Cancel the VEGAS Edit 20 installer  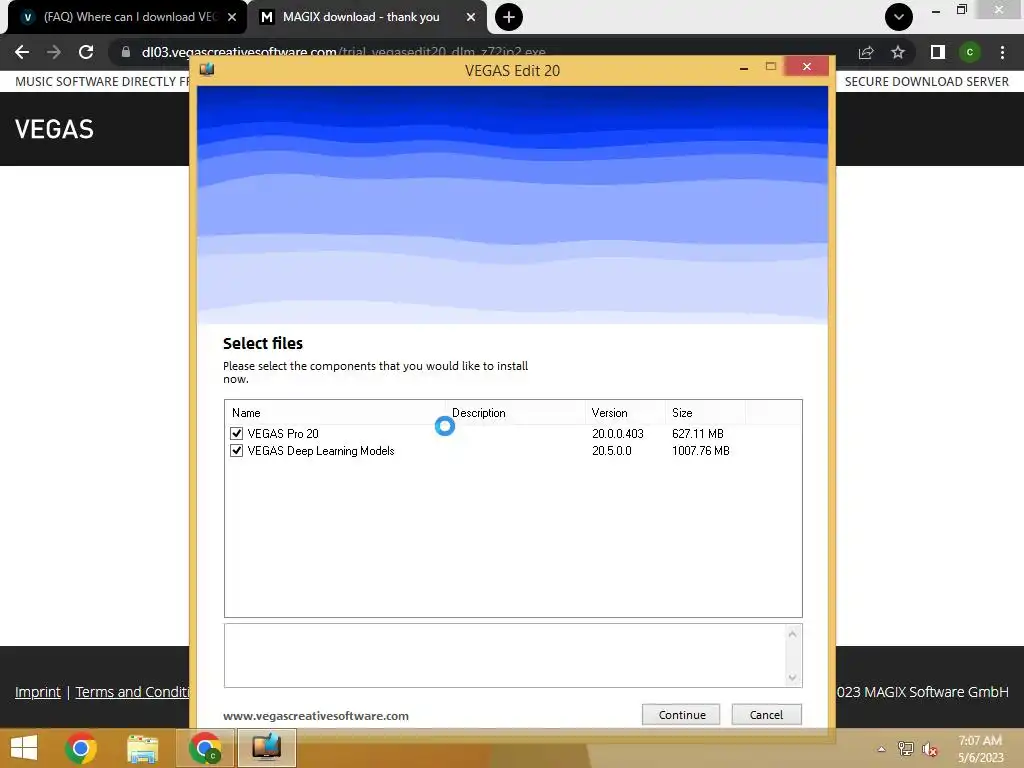[x=766, y=714]
